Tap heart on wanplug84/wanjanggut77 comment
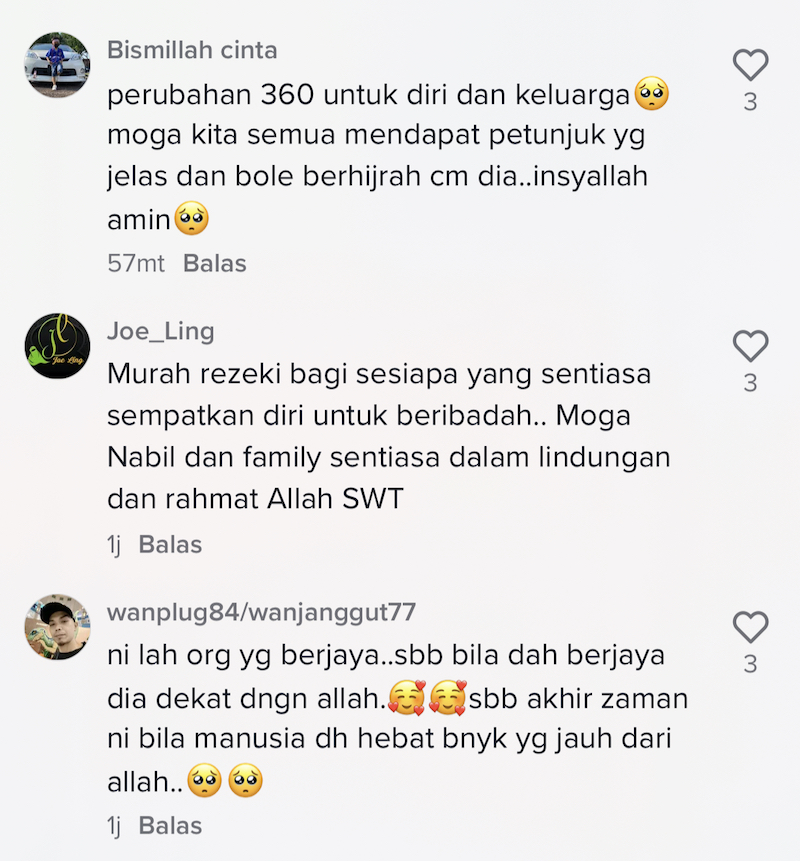This screenshot has height=861, width=800. 750,627
